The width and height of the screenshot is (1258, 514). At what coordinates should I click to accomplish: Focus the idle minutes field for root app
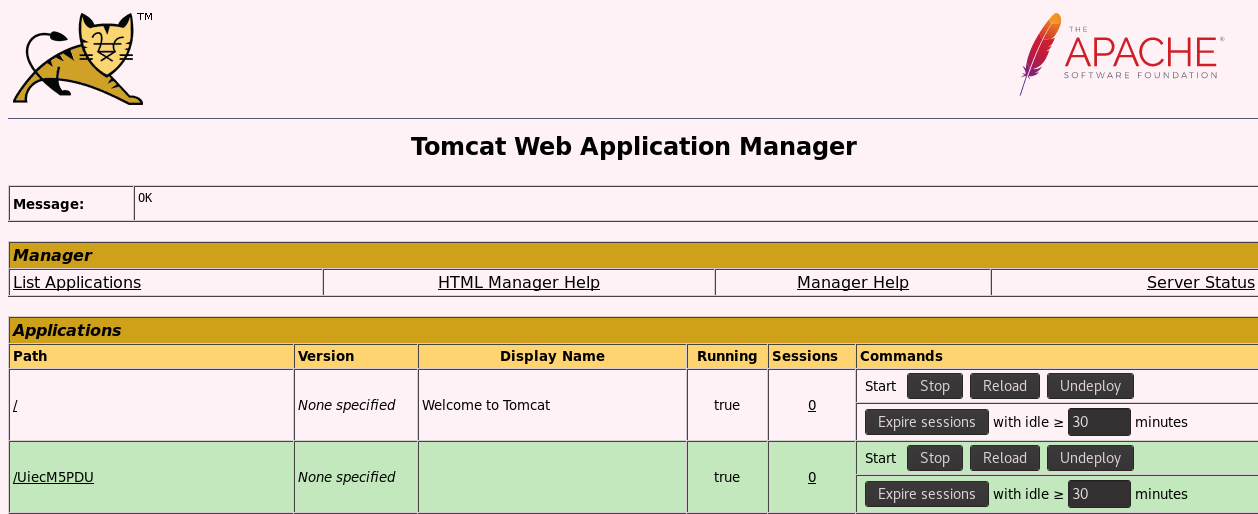(x=1099, y=422)
